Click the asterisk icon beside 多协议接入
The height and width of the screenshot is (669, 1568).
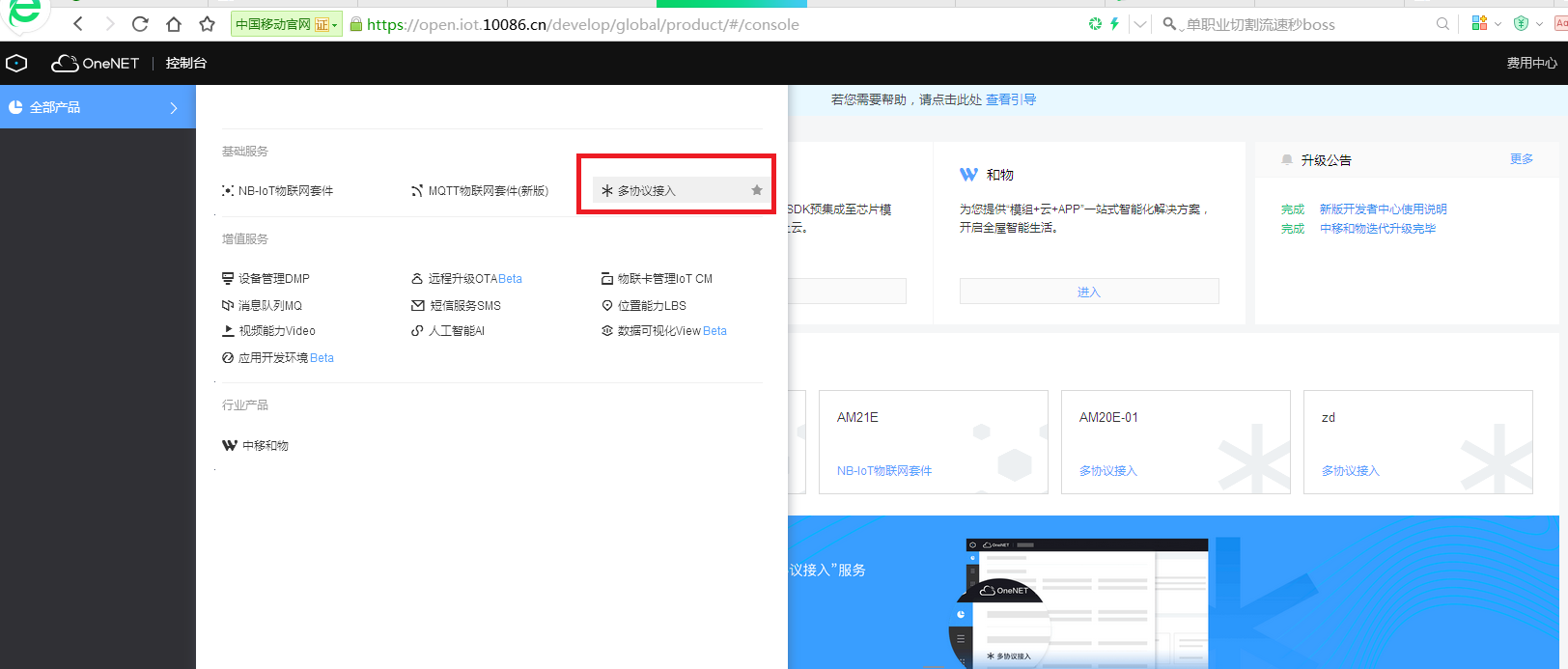pyautogui.click(x=607, y=191)
